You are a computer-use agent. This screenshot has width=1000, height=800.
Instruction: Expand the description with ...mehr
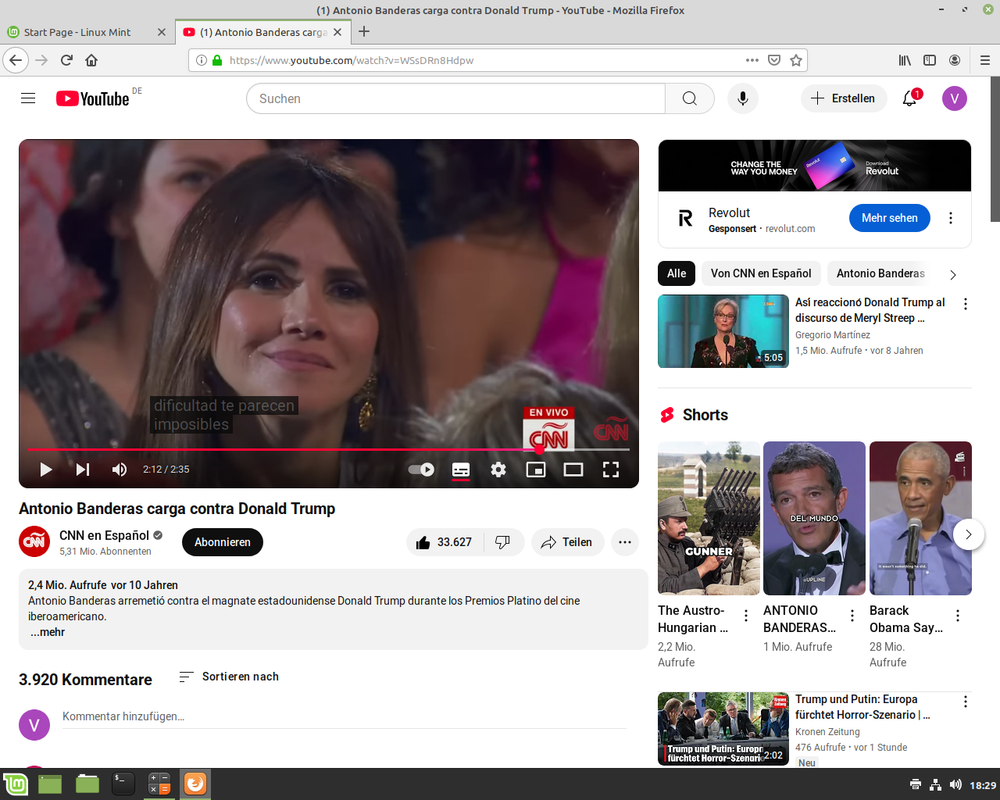pos(47,632)
